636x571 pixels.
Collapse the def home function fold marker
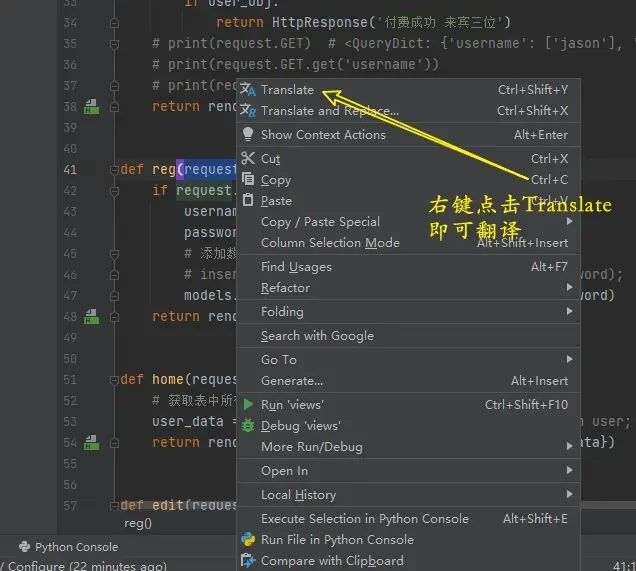(113, 380)
